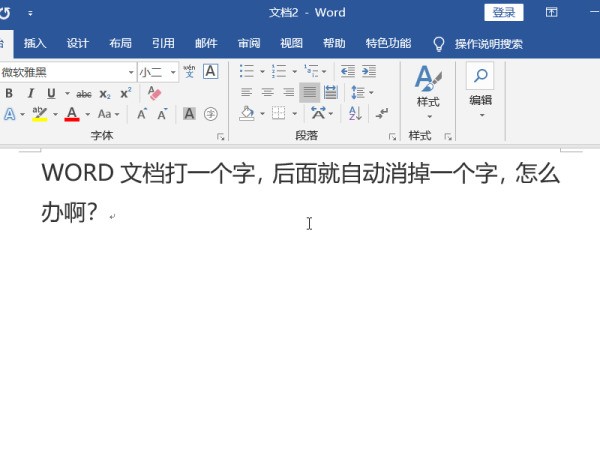The width and height of the screenshot is (600, 450).
Task: Click the increase indent icon
Action: 369,71
